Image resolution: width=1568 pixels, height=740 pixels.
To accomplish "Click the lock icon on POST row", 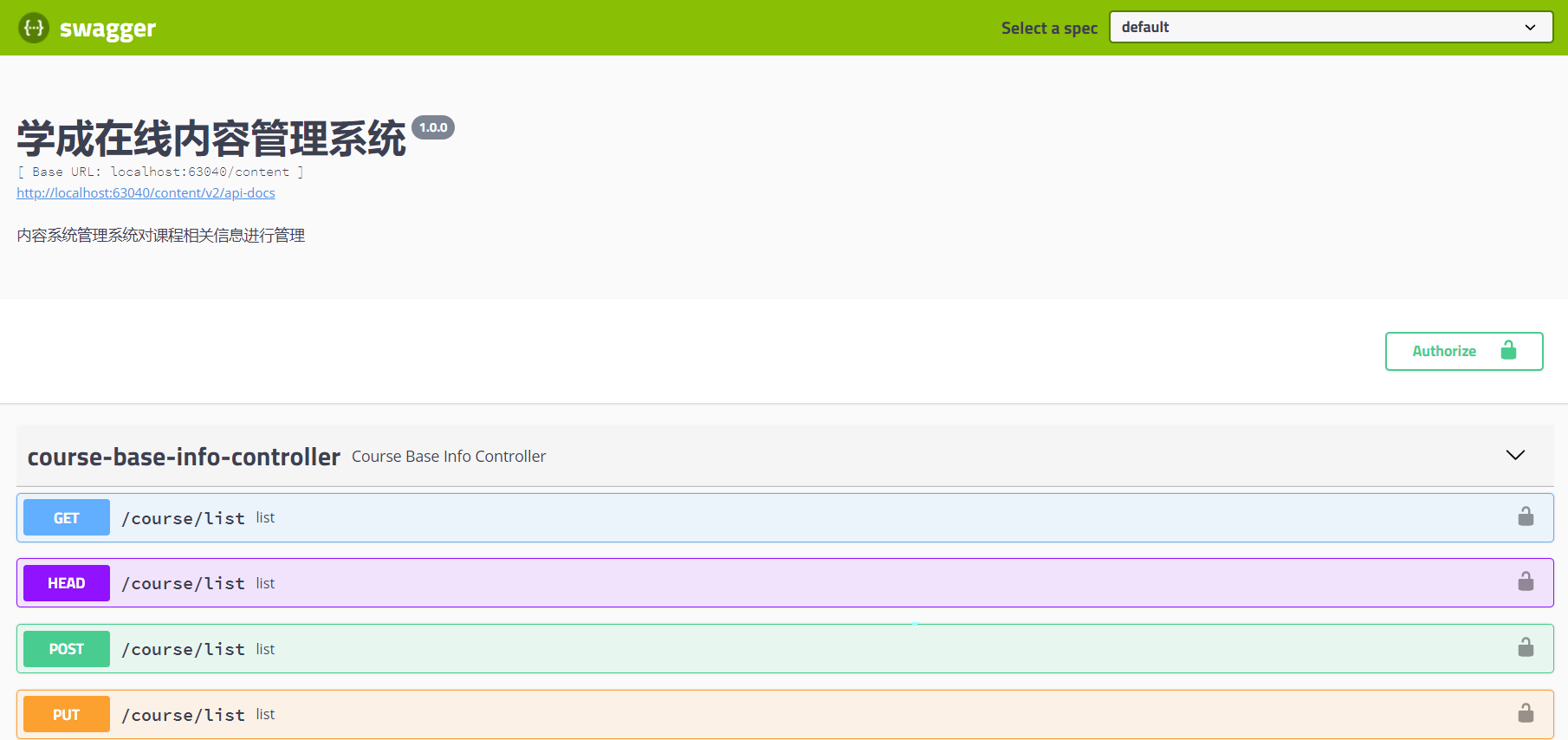I will pos(1526,647).
